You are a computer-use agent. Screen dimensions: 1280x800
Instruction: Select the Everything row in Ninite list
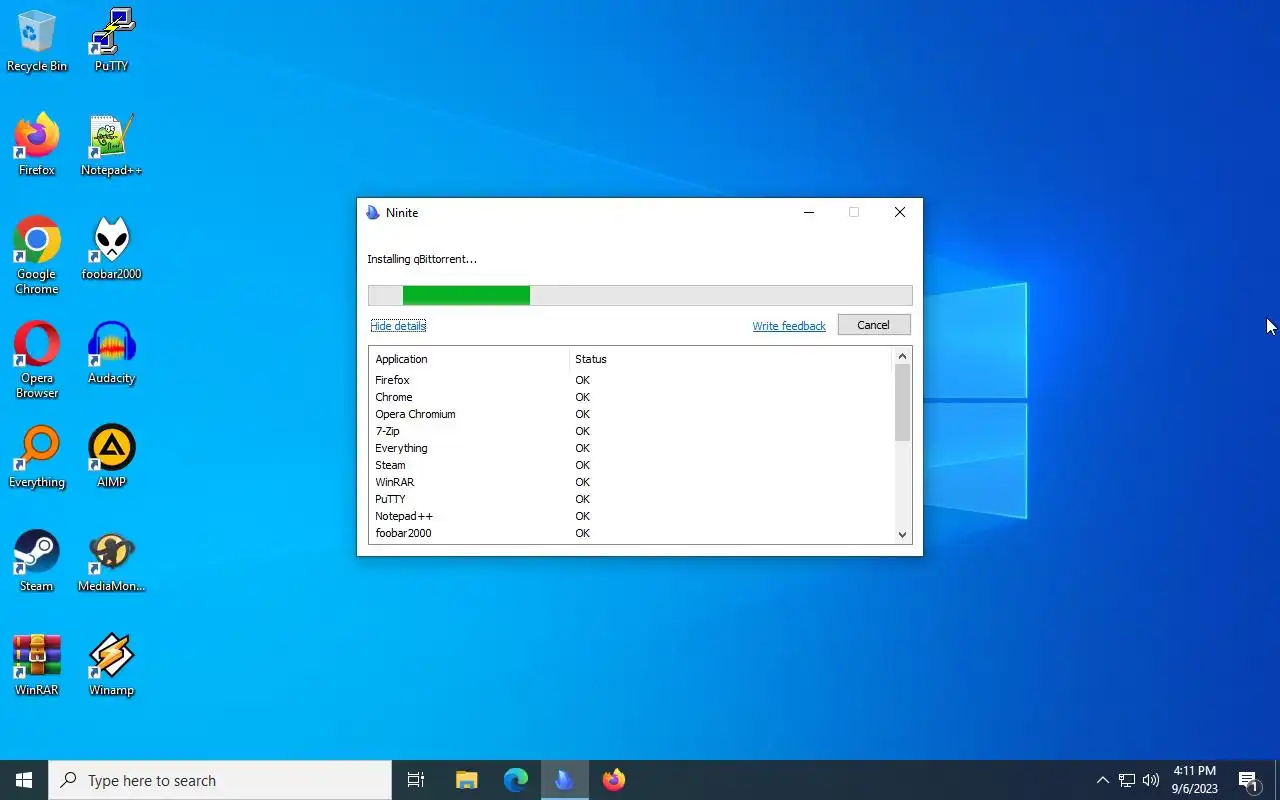point(630,448)
